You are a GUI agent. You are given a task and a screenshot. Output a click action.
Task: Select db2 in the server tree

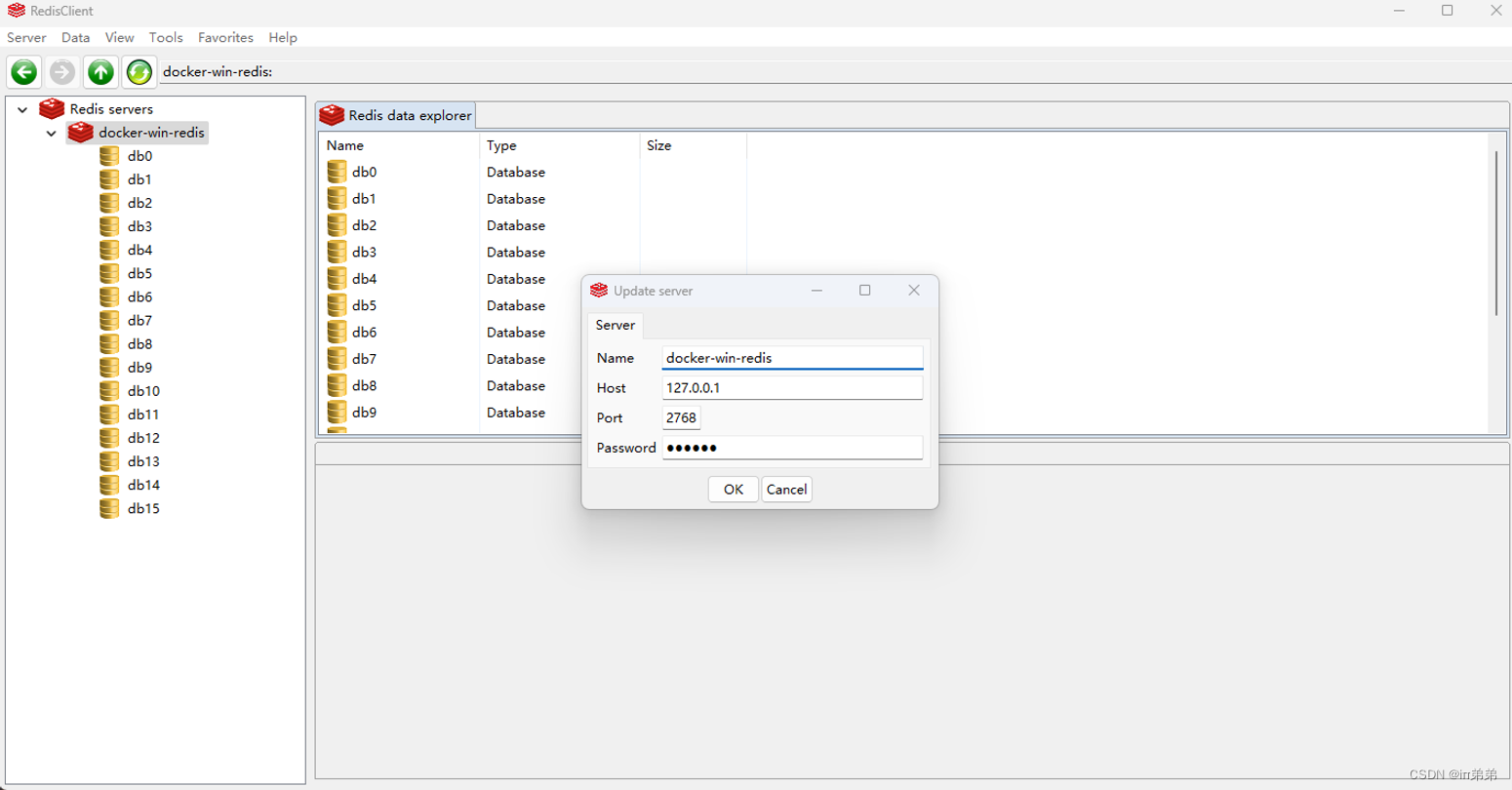pyautogui.click(x=139, y=203)
